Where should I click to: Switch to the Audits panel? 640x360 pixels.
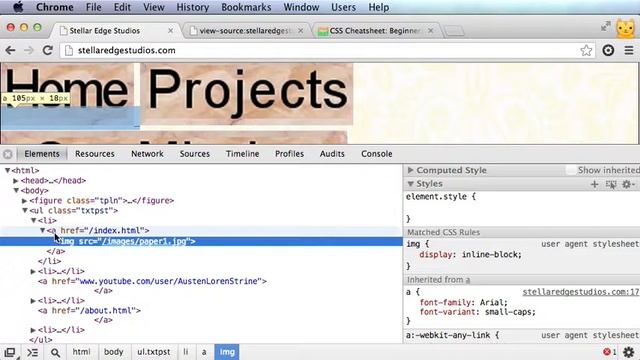tap(332, 154)
